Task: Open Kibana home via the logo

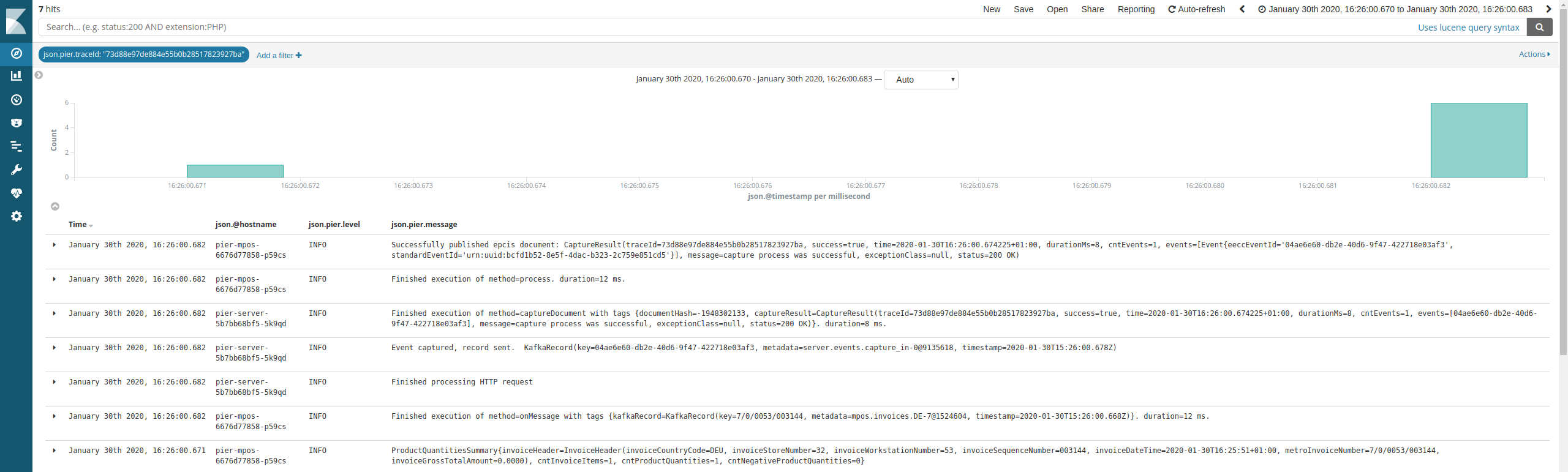Action: pos(16,21)
